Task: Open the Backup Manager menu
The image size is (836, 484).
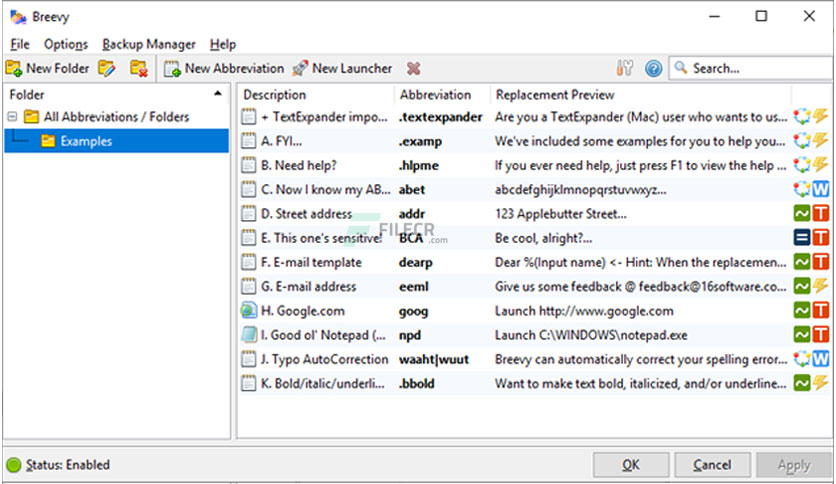Action: (x=149, y=44)
